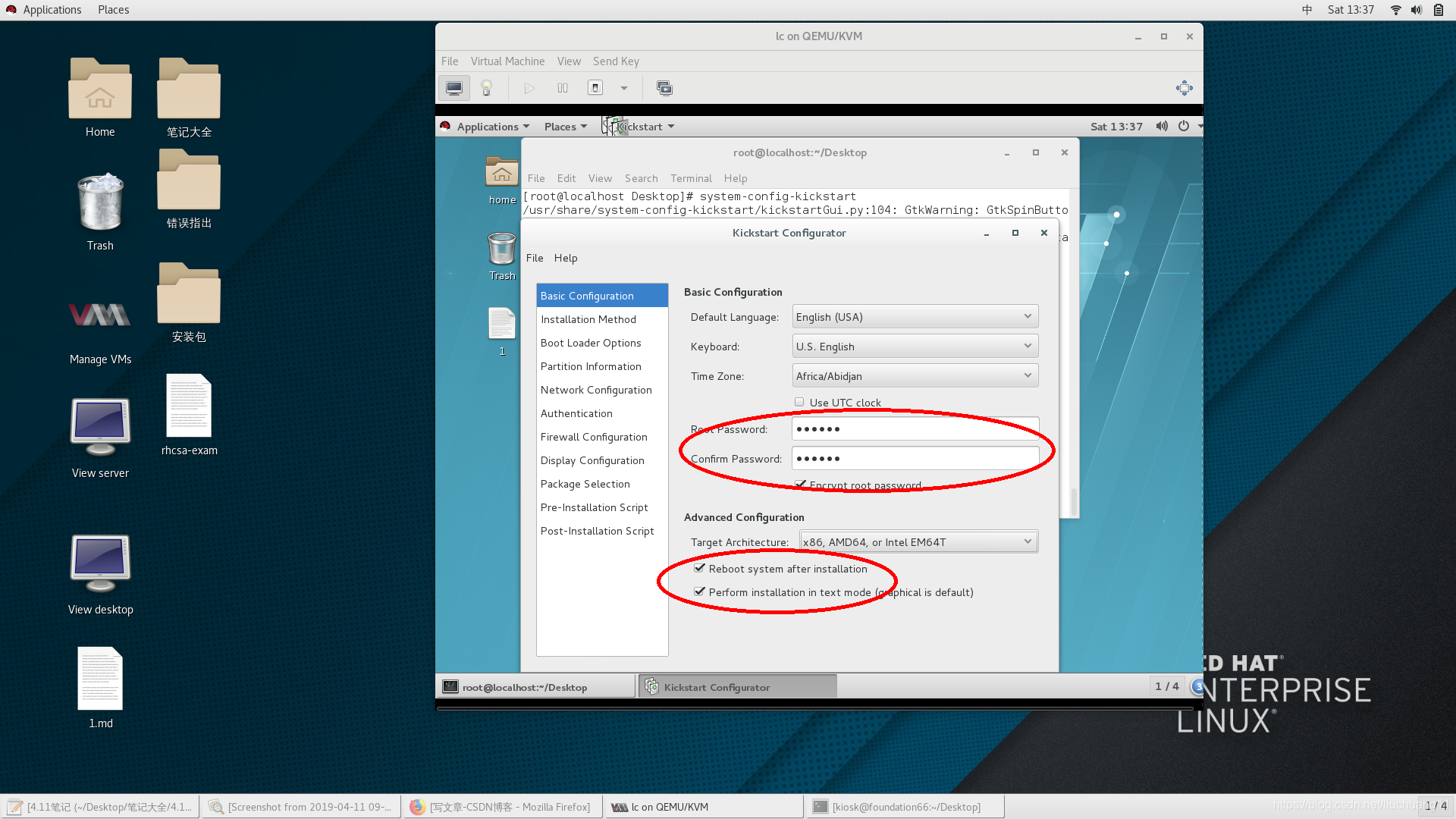Show the graphical console view
1456x819 pixels.
(453, 88)
